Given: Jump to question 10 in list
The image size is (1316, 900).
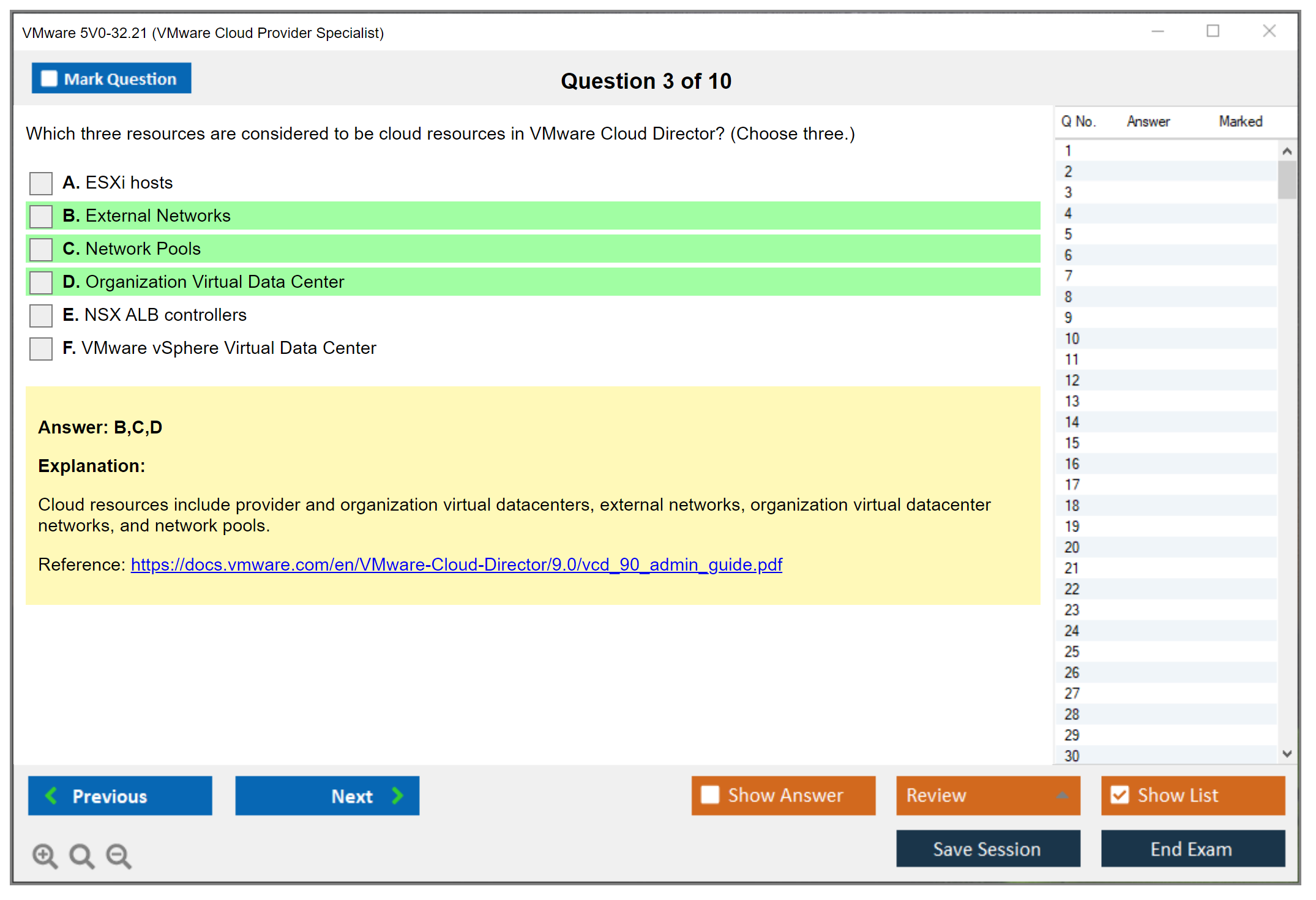Looking at the screenshot, I should tap(1072, 339).
